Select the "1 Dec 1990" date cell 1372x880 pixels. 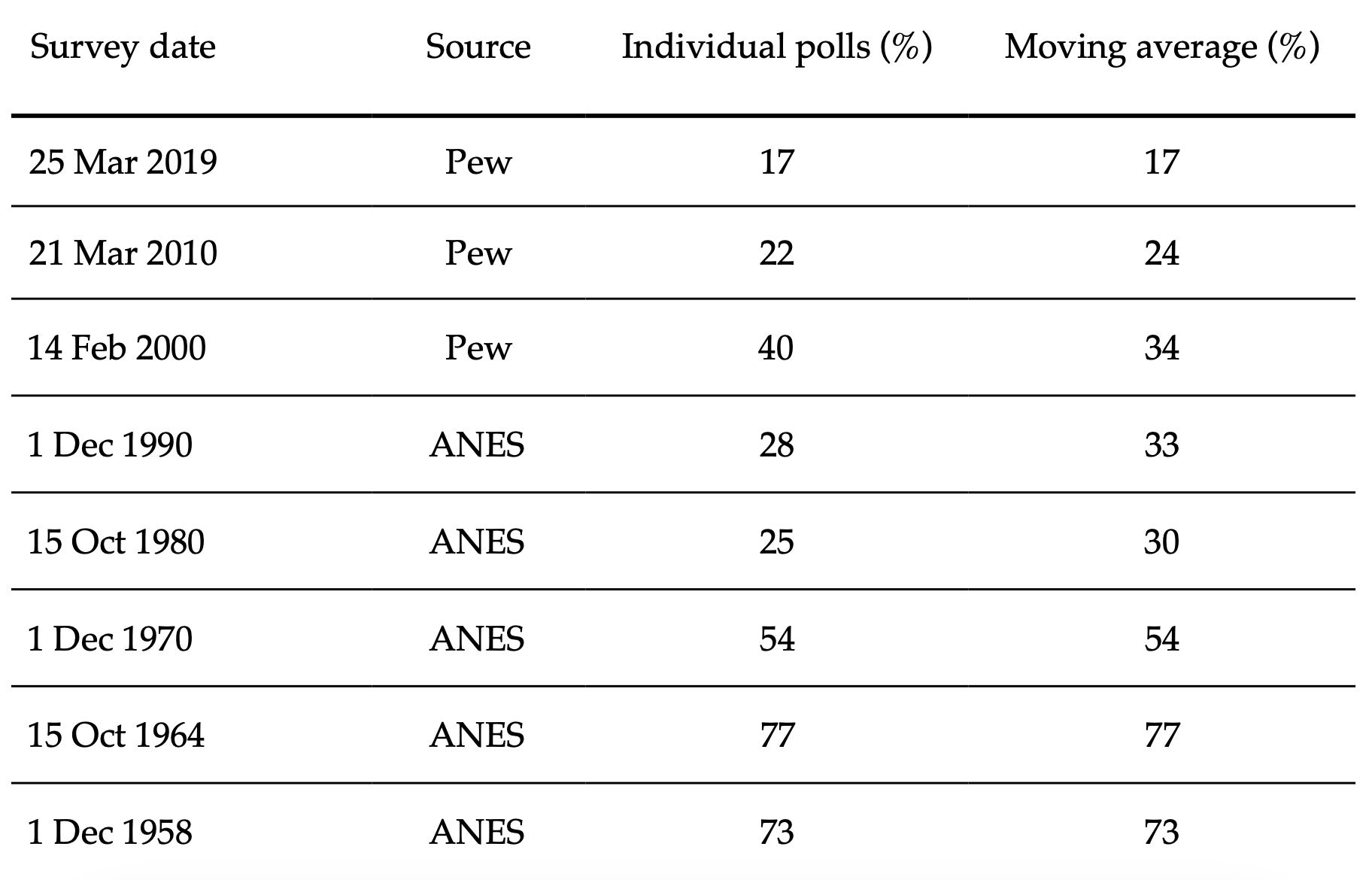pos(110,445)
